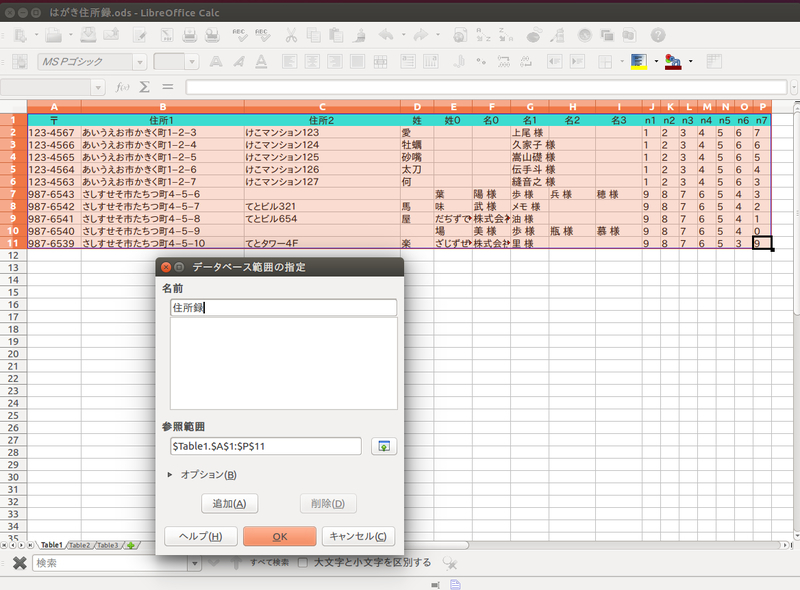This screenshot has height=590, width=800.
Task: Open the MS Pゴシック font name dropdown
Action: (140, 62)
